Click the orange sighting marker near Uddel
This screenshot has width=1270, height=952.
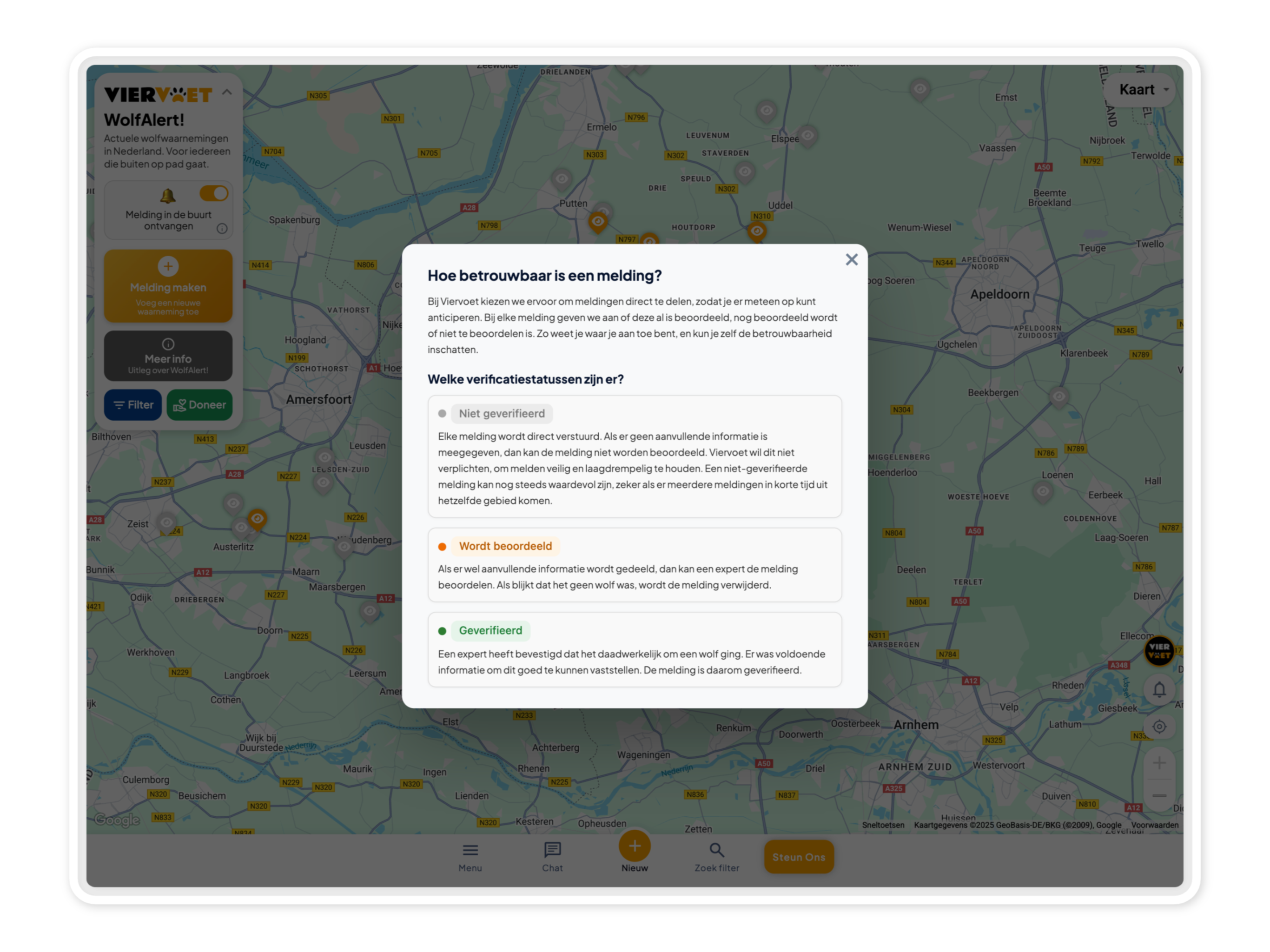point(757,231)
